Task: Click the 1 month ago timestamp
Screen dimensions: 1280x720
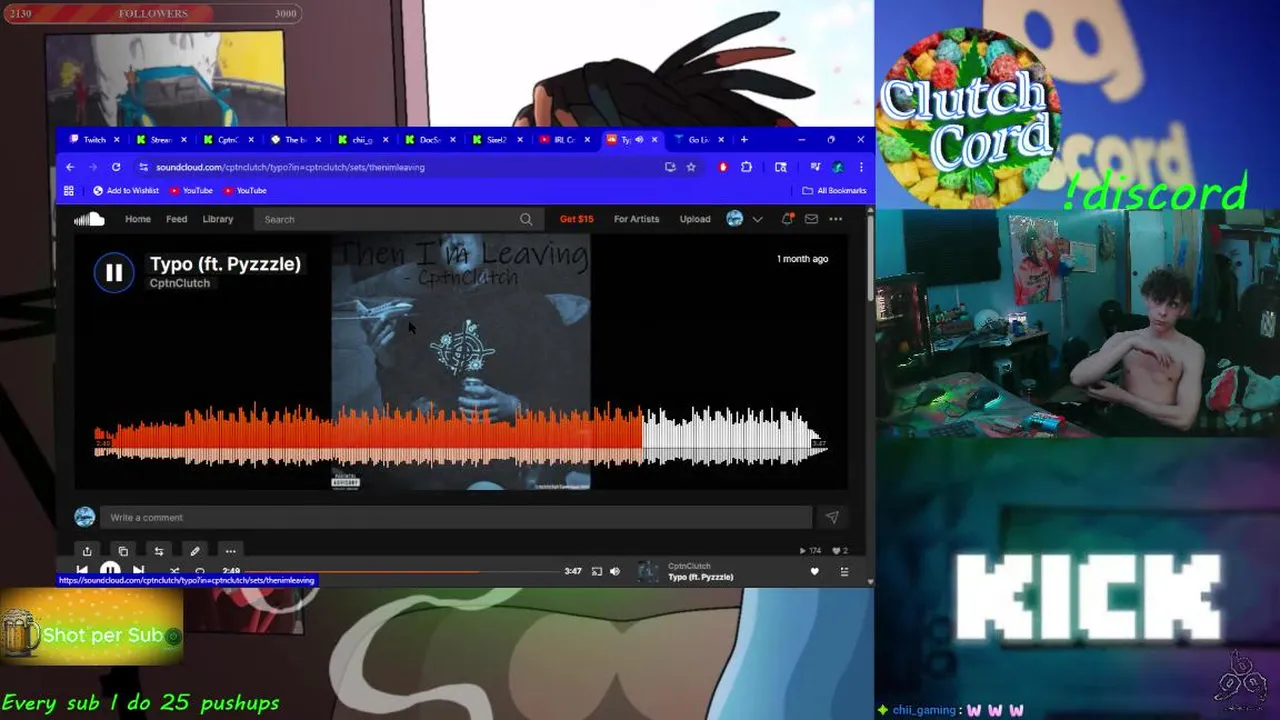Action: pyautogui.click(x=802, y=259)
